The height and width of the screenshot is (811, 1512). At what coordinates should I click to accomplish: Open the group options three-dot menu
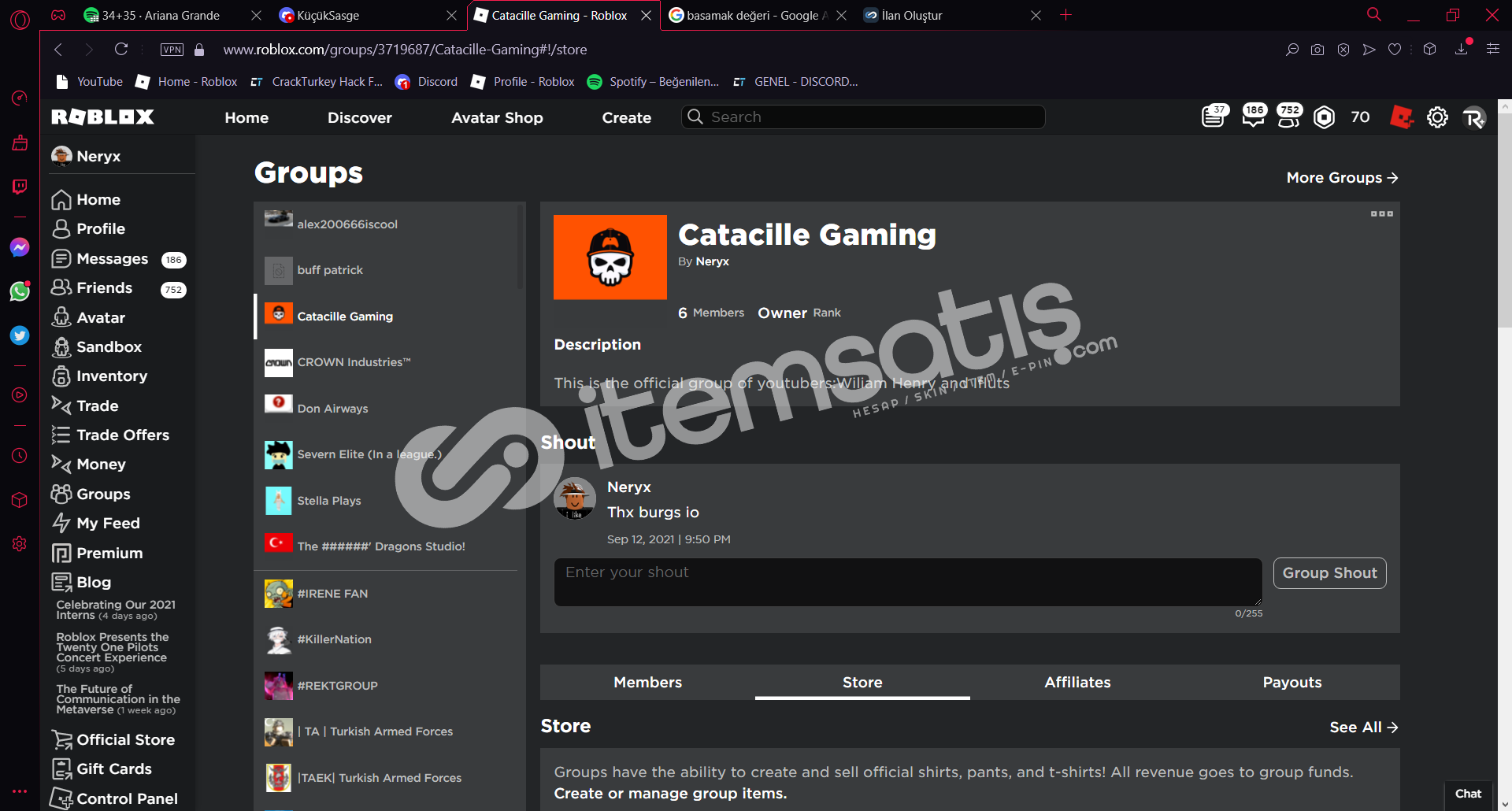(x=1382, y=214)
